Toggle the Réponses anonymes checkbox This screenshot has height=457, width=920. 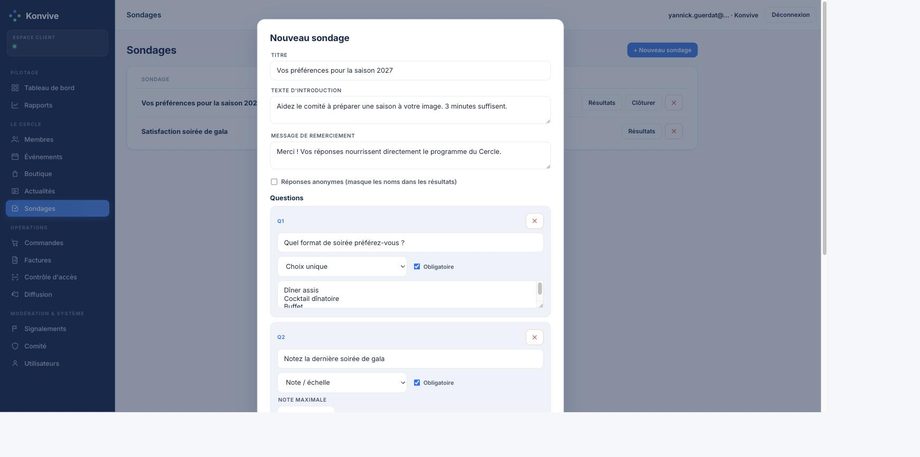pyautogui.click(x=274, y=182)
